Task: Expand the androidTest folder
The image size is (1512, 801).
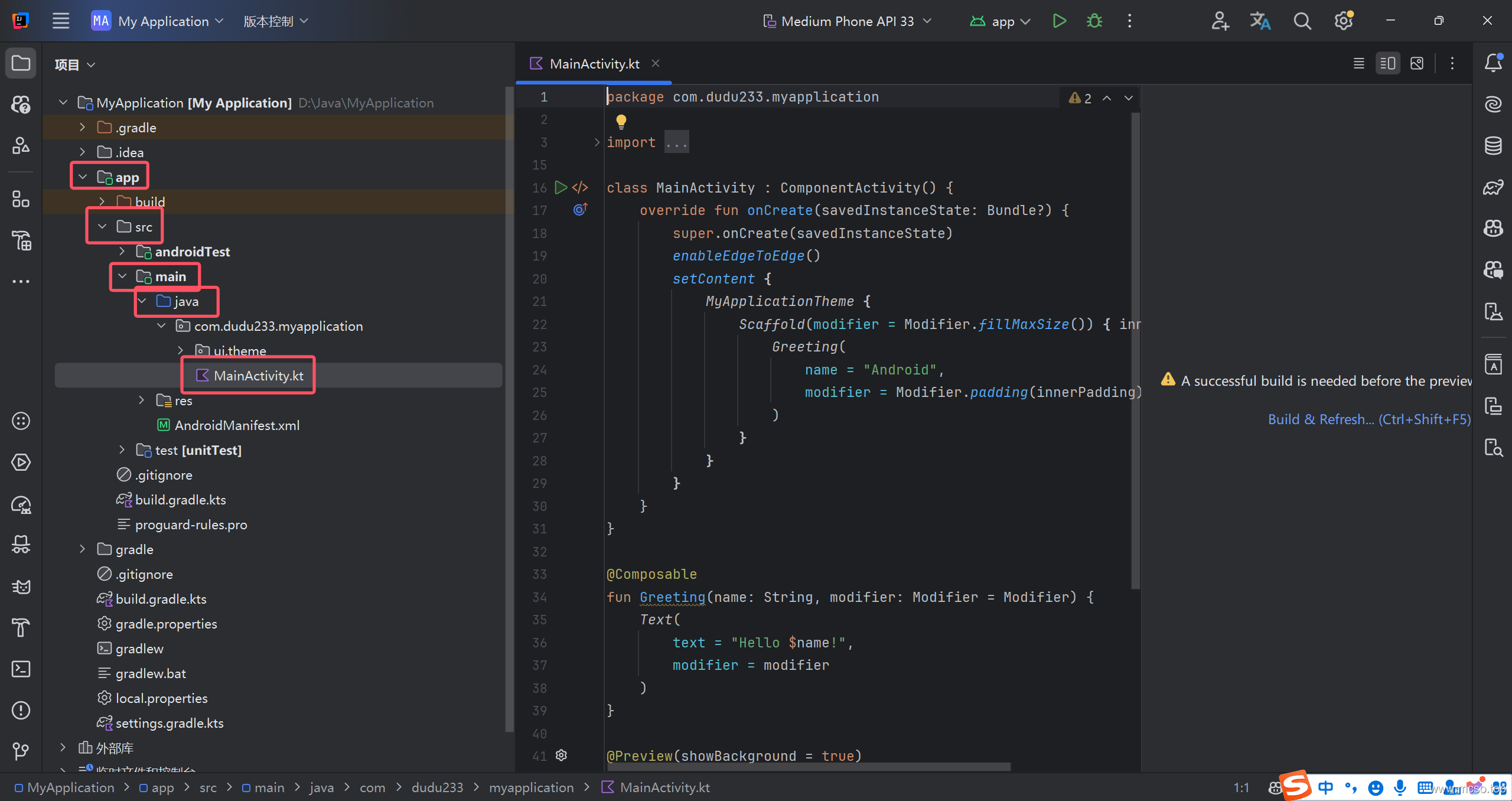Action: pyautogui.click(x=122, y=251)
